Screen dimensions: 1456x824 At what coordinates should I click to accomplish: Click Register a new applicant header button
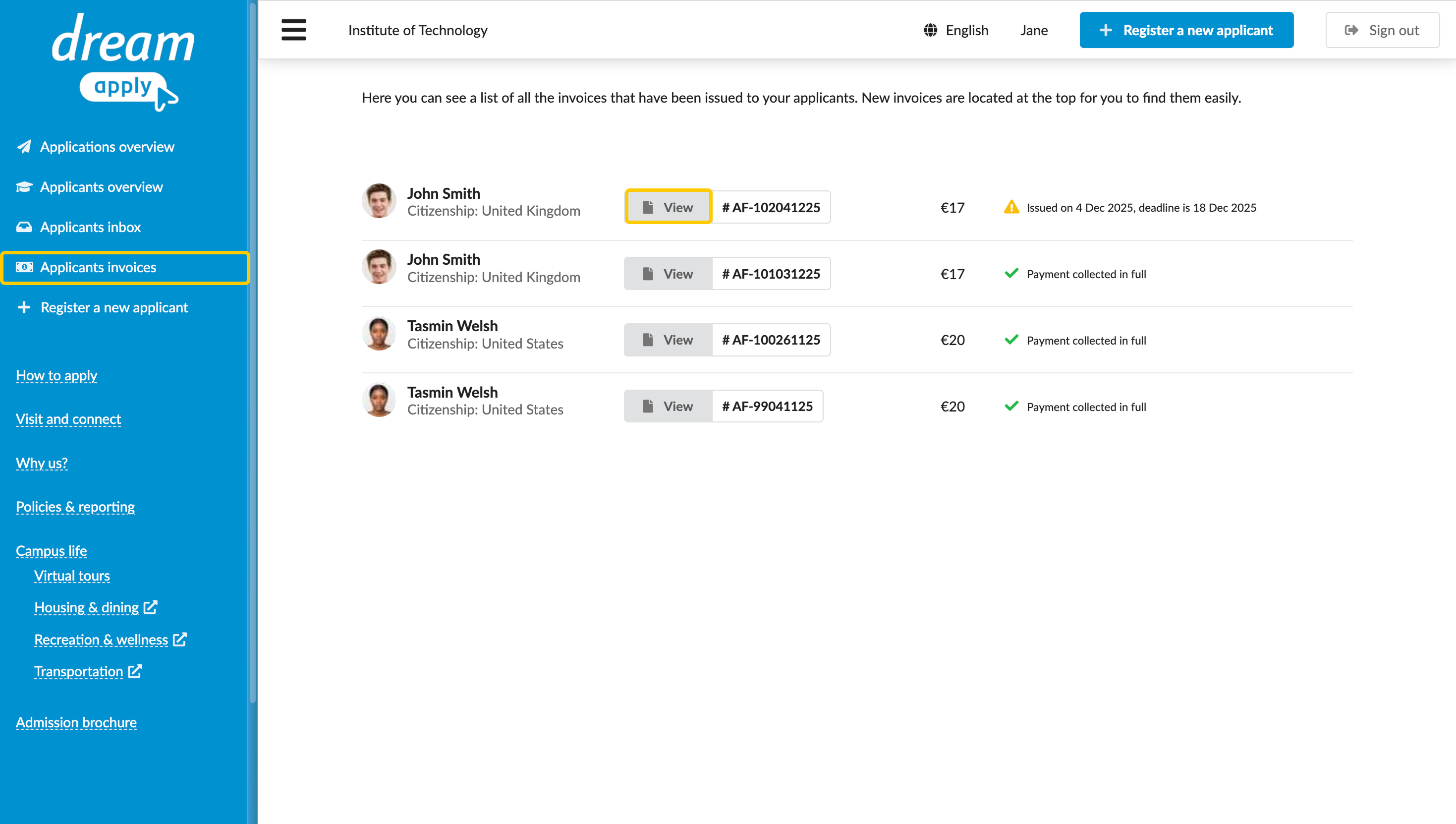(x=1186, y=30)
